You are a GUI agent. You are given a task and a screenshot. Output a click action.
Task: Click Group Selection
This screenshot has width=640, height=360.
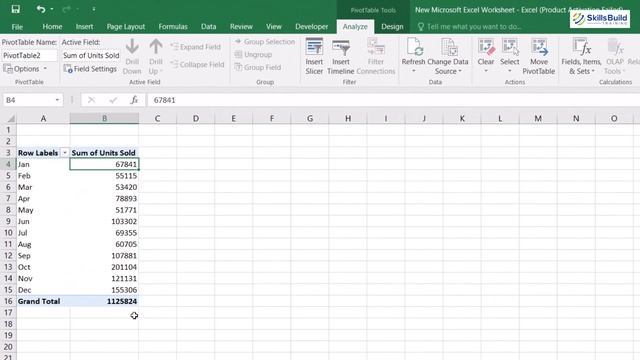pos(265,42)
